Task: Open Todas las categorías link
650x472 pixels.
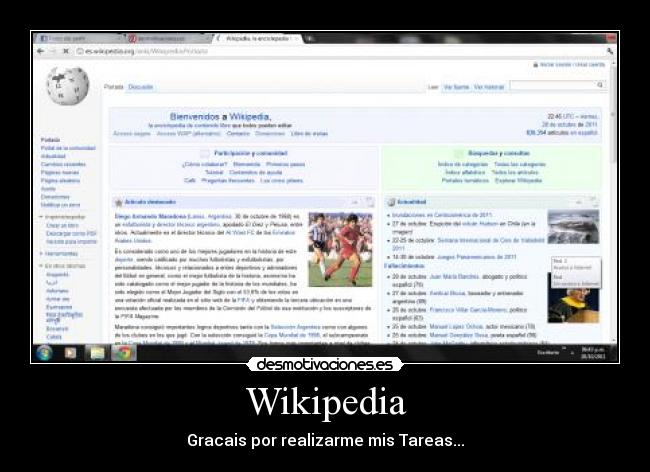Action: (520, 164)
